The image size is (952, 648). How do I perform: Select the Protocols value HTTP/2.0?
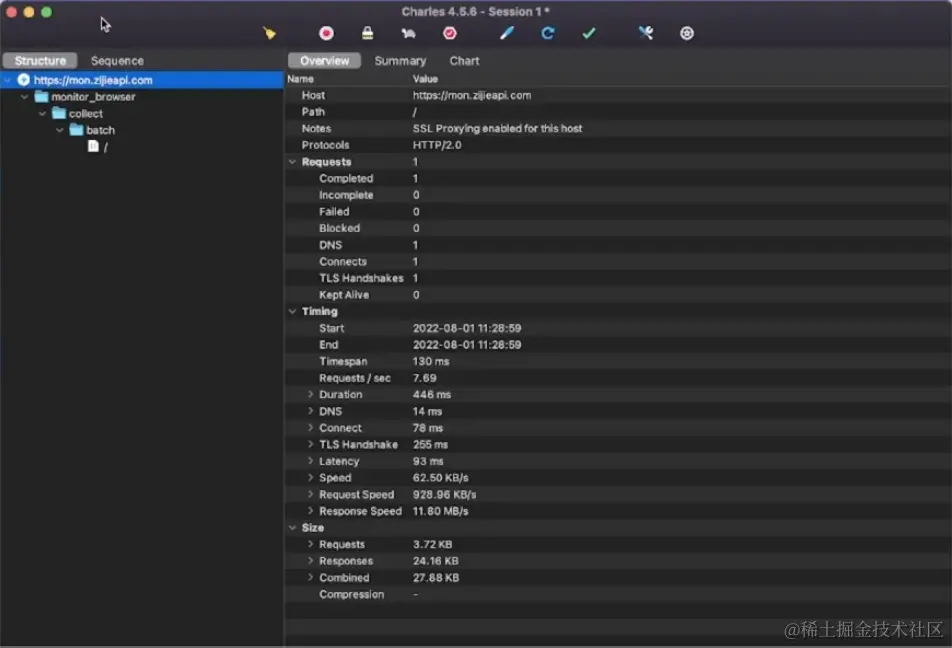437,145
